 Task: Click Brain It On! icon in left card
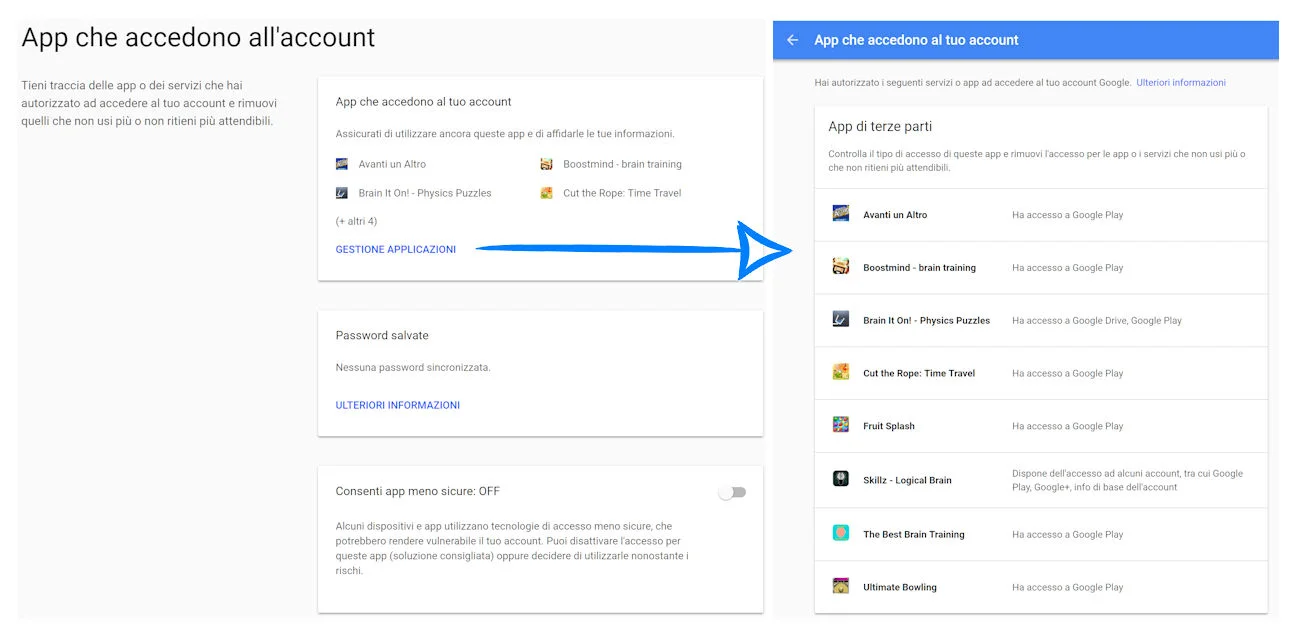(x=342, y=193)
